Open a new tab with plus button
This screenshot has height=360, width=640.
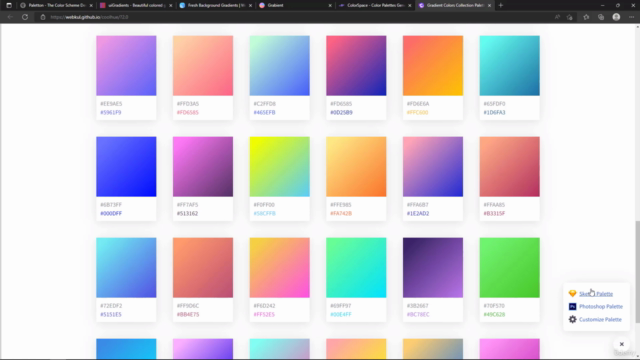pyautogui.click(x=501, y=5)
